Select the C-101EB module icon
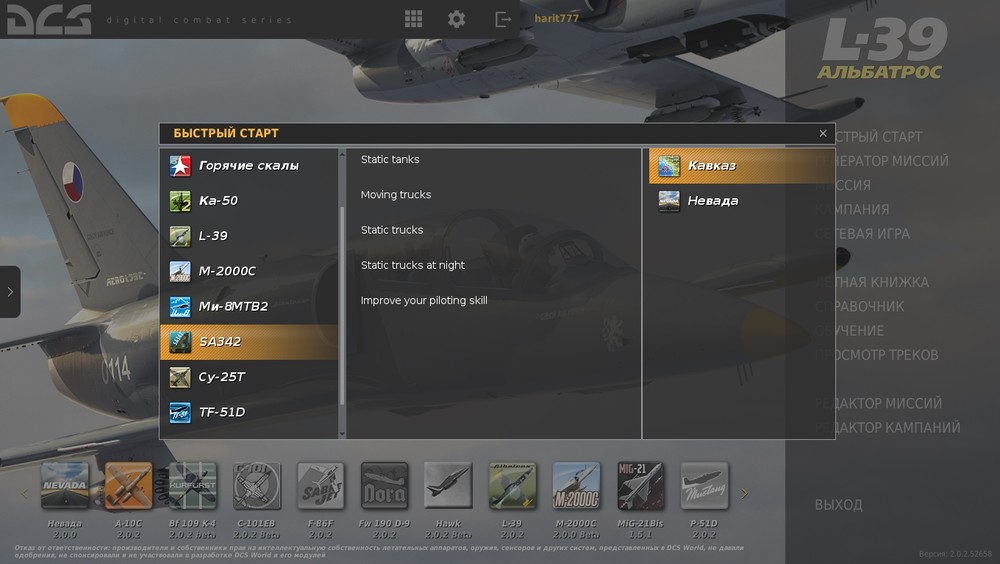Viewport: 1000px width, 564px height. coord(256,486)
